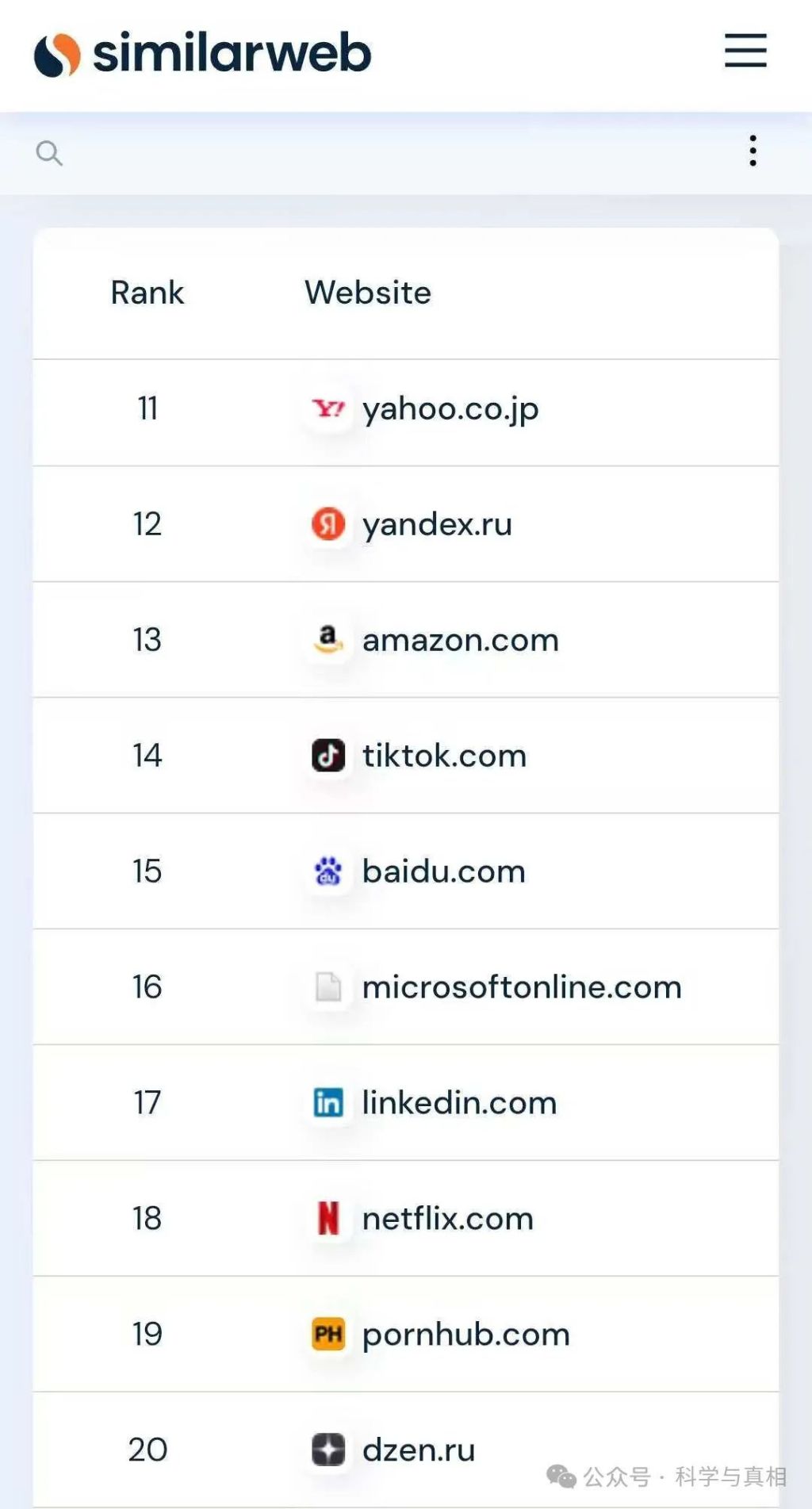This screenshot has height=1509, width=812.
Task: Open the tiktok.com website link
Action: point(444,756)
